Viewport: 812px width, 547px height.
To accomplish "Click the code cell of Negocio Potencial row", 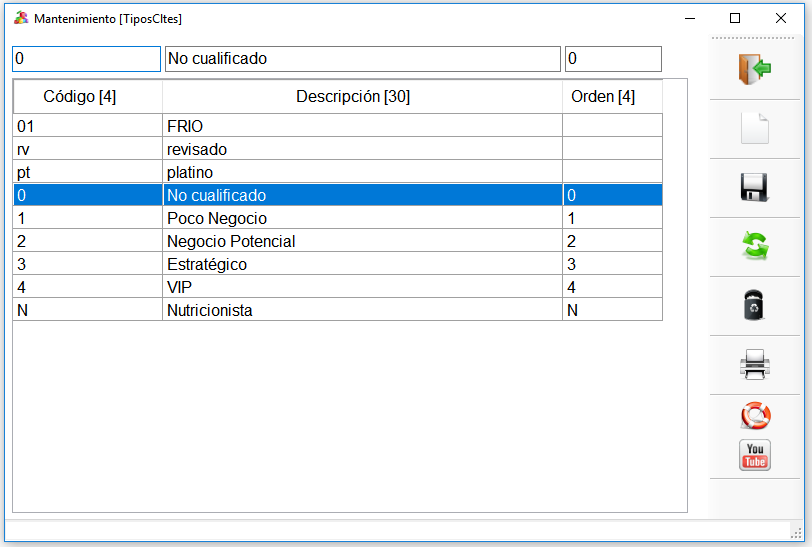I will (88, 241).
